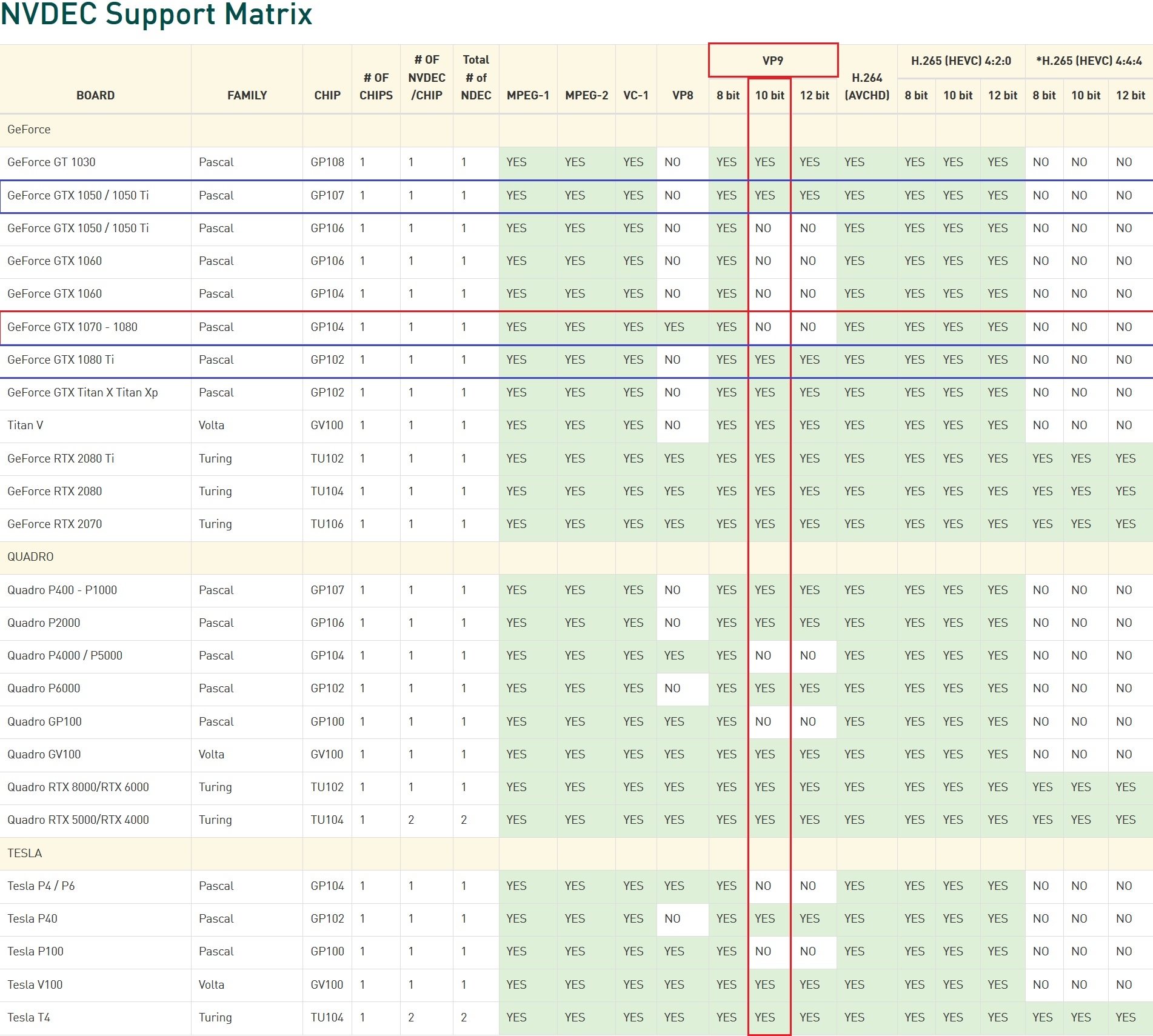Select the "Quadro RTX 5000/RTX 4000" board name
The image size is (1153, 1036).
point(78,820)
